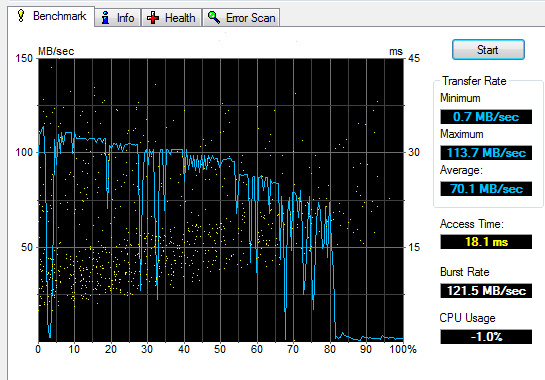Select the Burst Rate value 121.5 MB/sec
The width and height of the screenshot is (545, 380).
[486, 291]
